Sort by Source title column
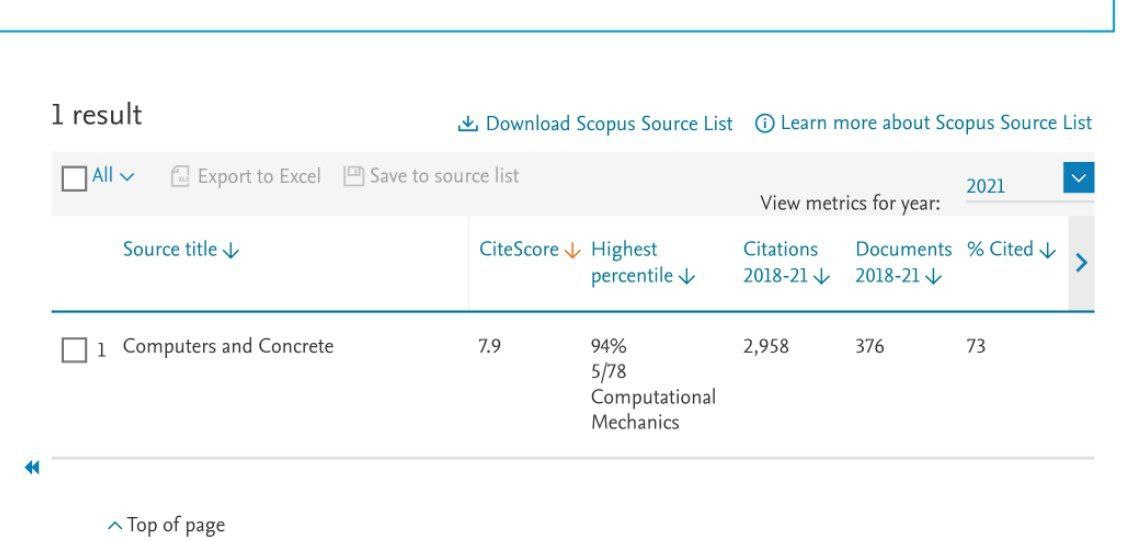Screen dimensions: 1127x540 tap(180, 250)
